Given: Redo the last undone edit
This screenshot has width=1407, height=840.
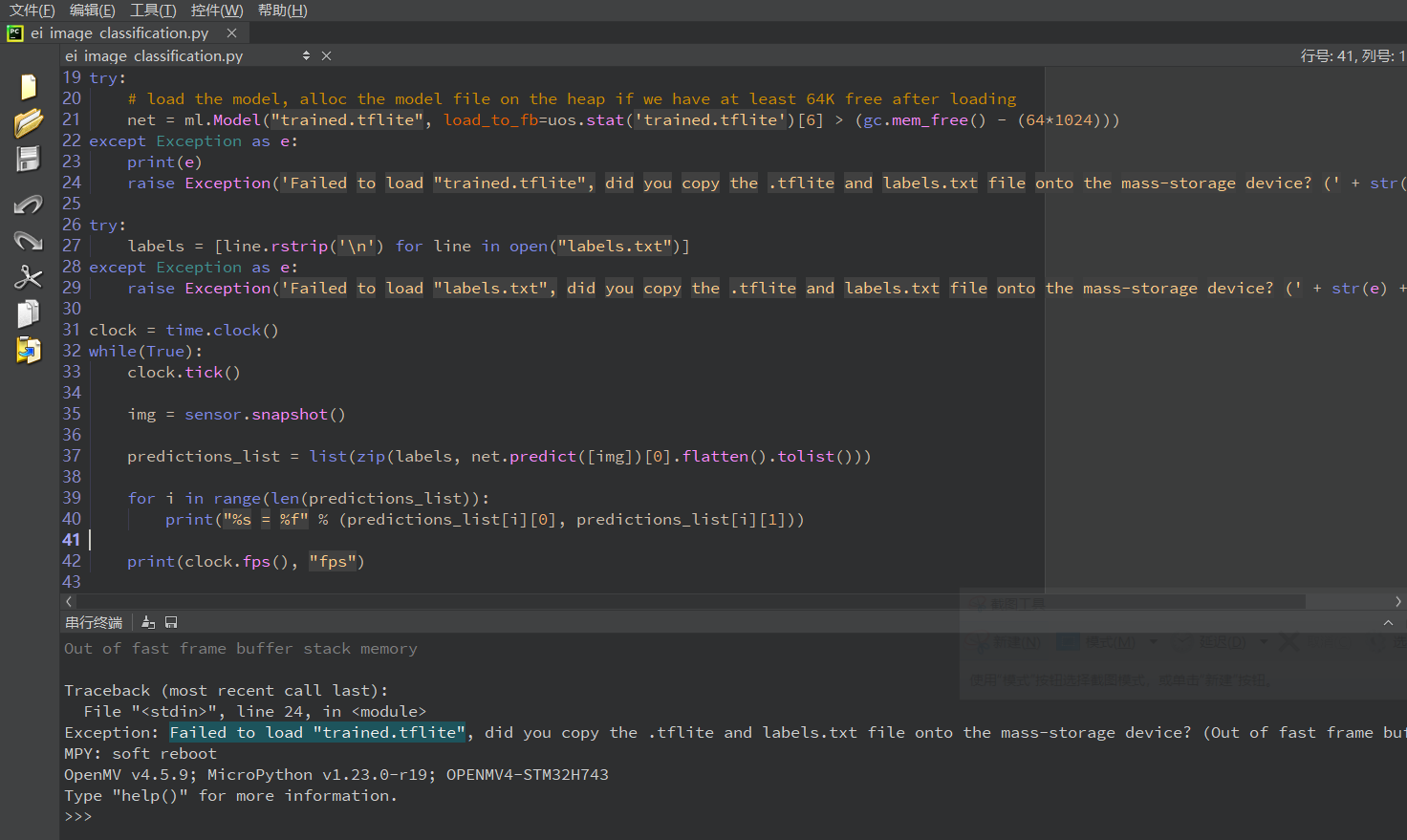Looking at the screenshot, I should coord(29,240).
